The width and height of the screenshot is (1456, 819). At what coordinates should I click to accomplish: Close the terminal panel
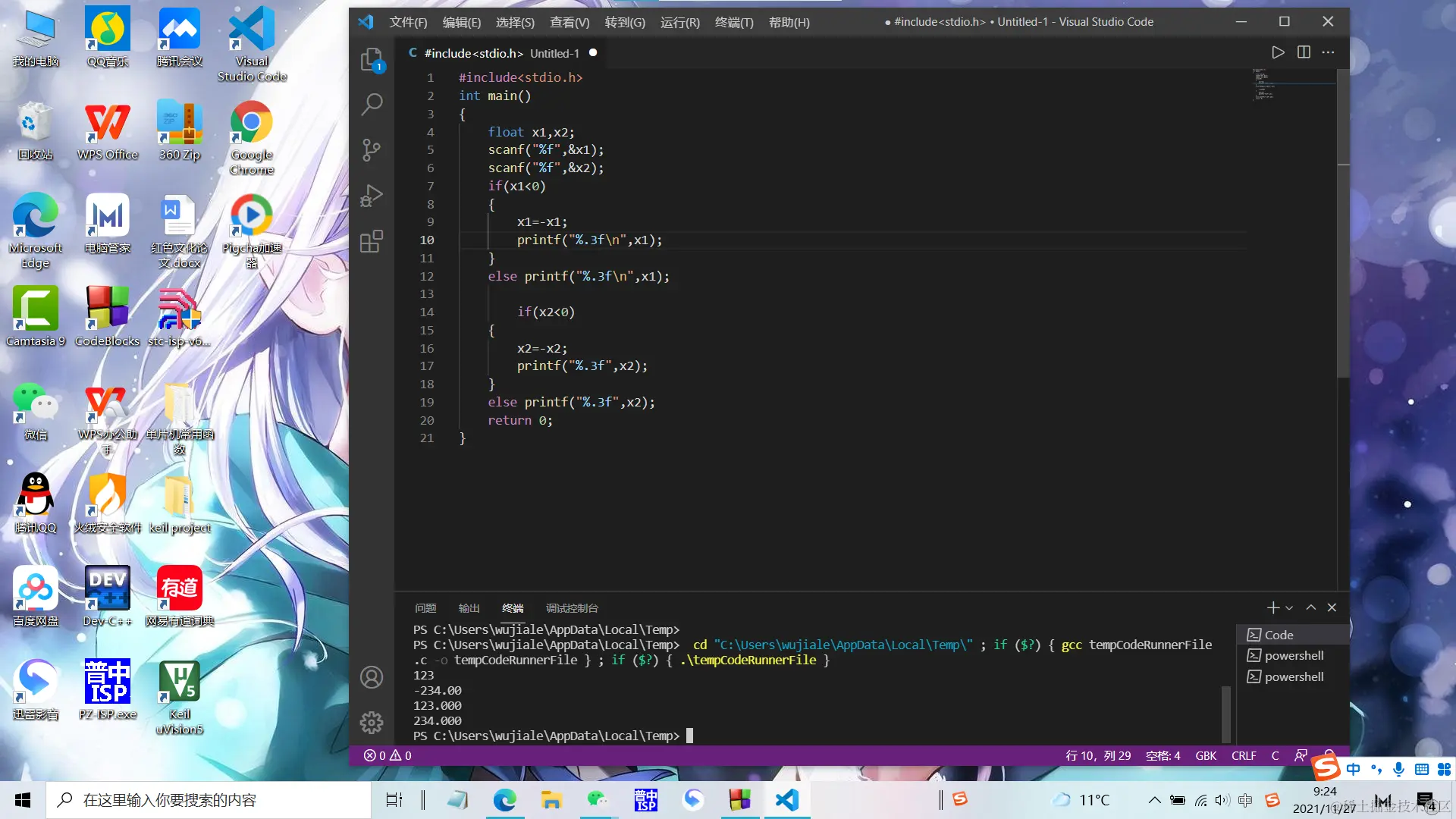click(x=1332, y=607)
